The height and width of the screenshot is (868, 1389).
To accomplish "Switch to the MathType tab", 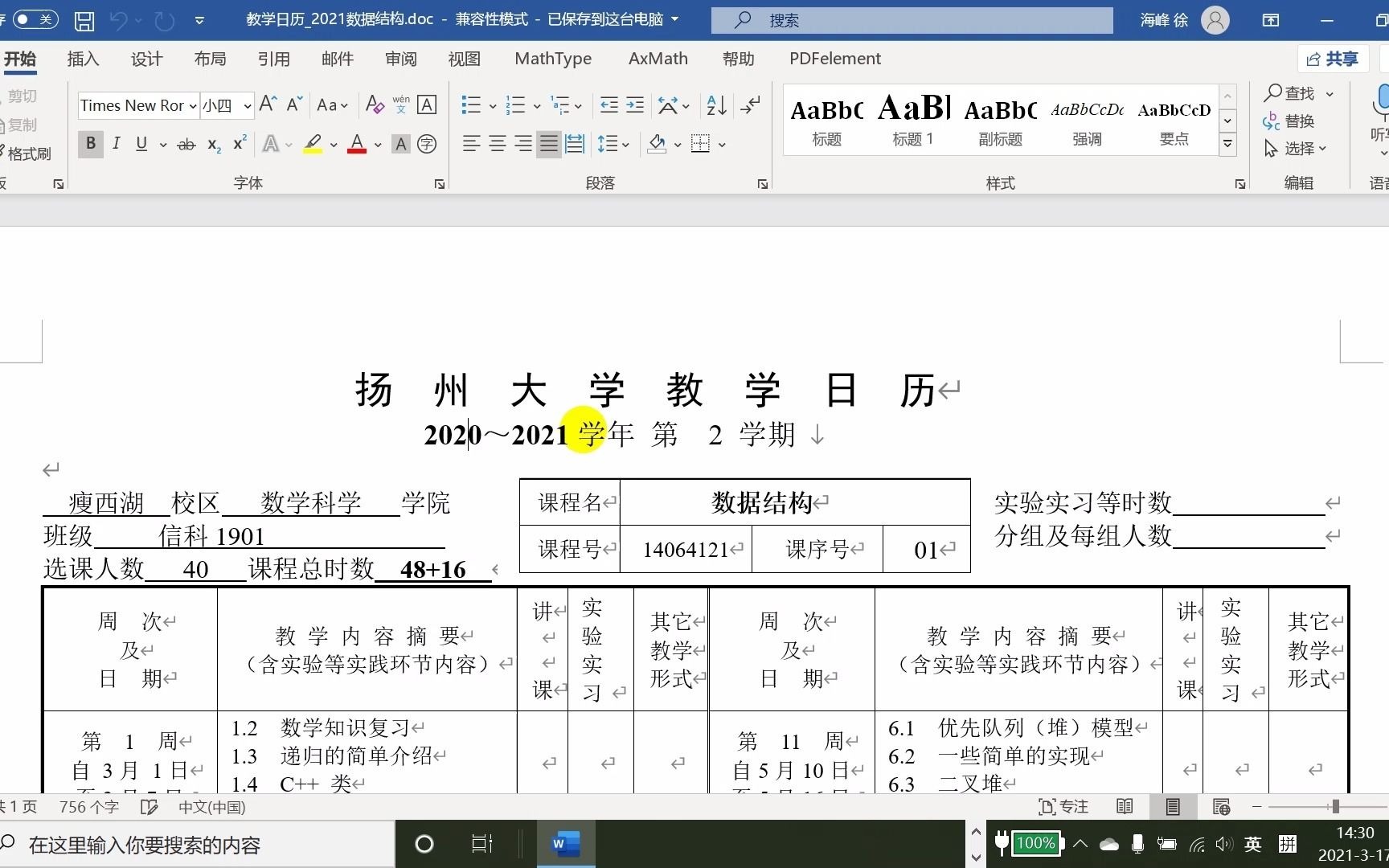I will 553,59.
